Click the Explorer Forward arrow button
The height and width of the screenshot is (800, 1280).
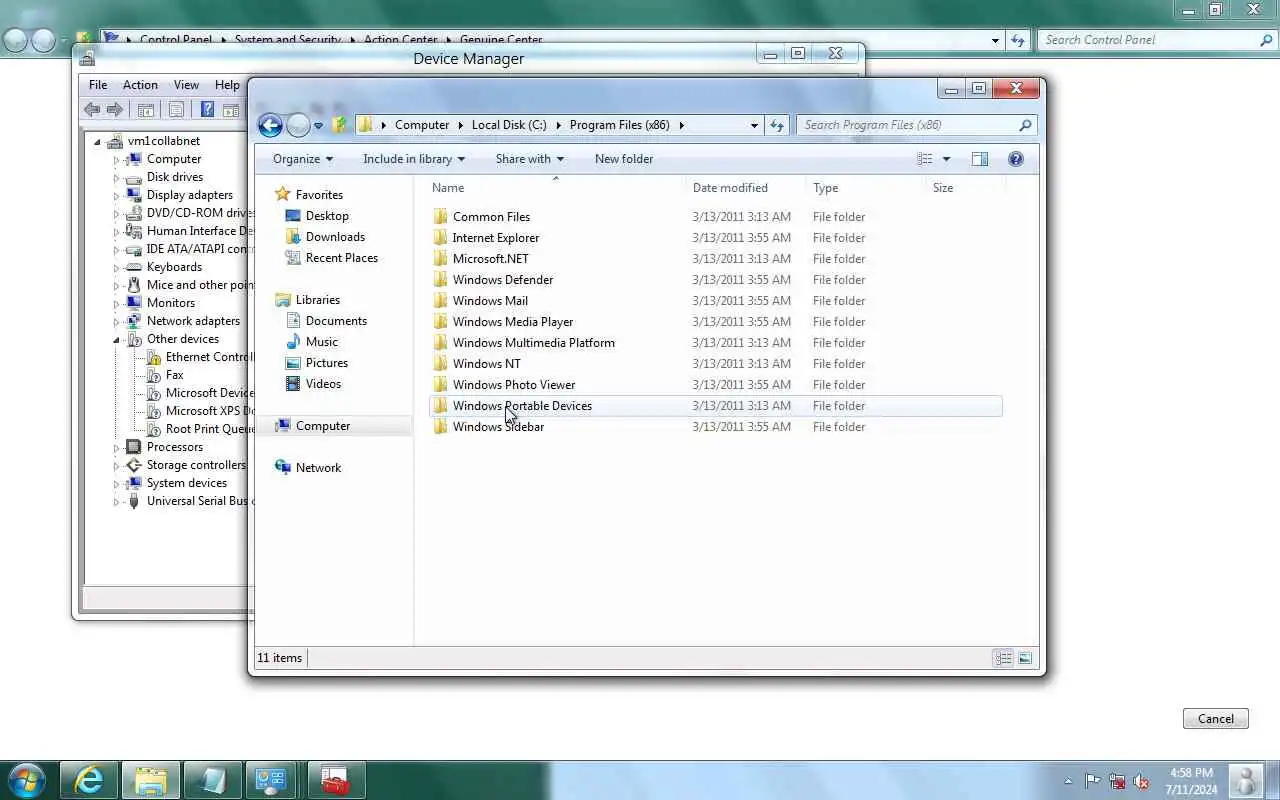[298, 125]
